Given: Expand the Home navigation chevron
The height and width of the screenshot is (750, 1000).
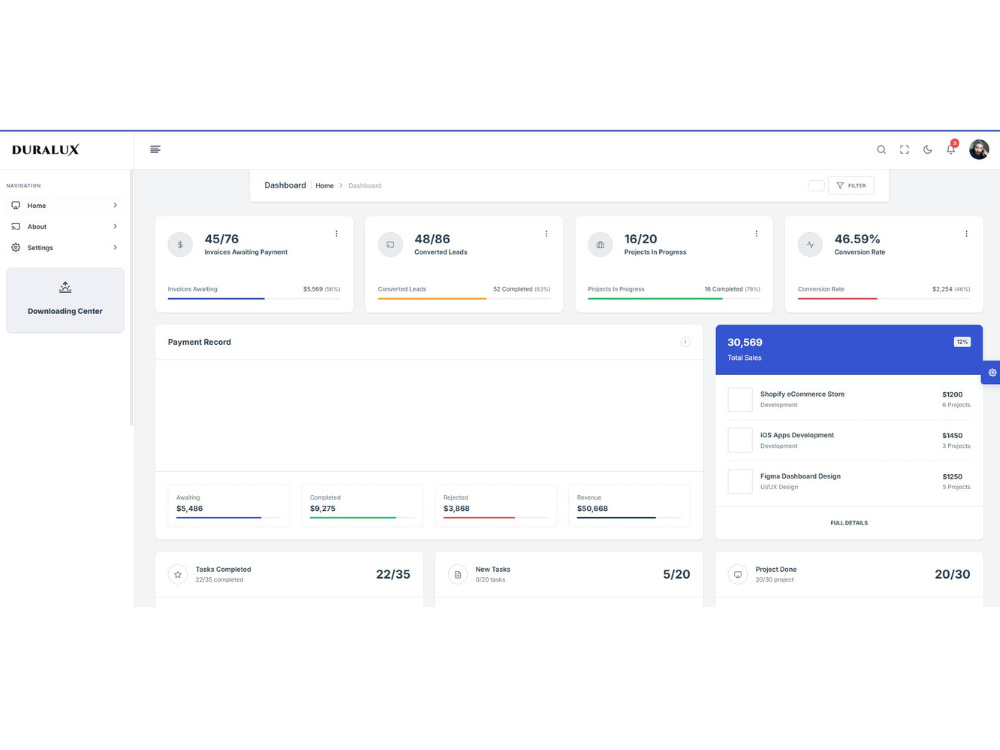Looking at the screenshot, I should [115, 205].
